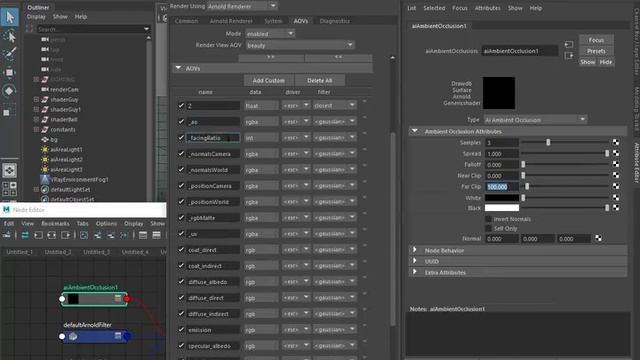
Task: Open Attribute Editor Selected menu
Action: pyautogui.click(x=434, y=8)
